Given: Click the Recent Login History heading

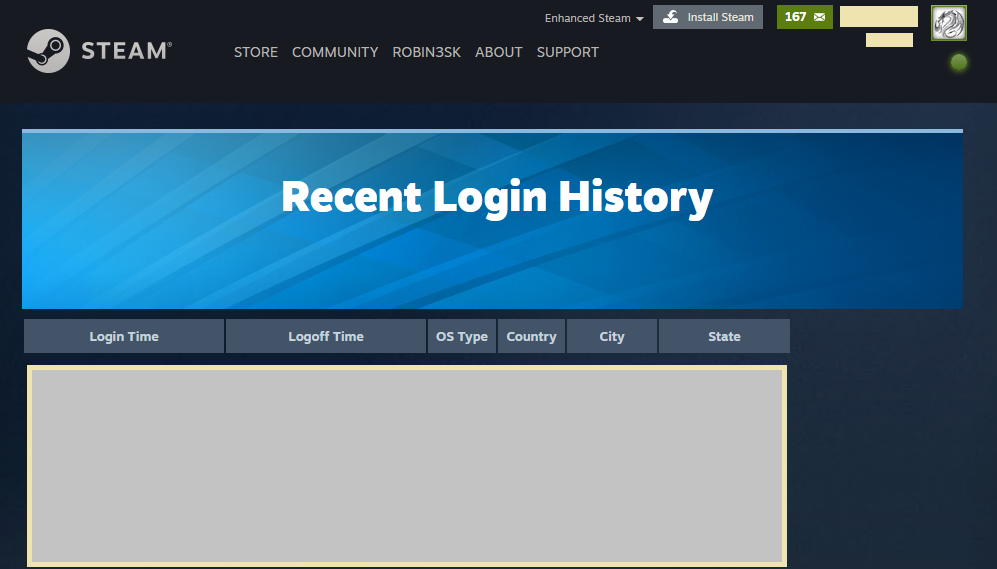Looking at the screenshot, I should tap(497, 197).
